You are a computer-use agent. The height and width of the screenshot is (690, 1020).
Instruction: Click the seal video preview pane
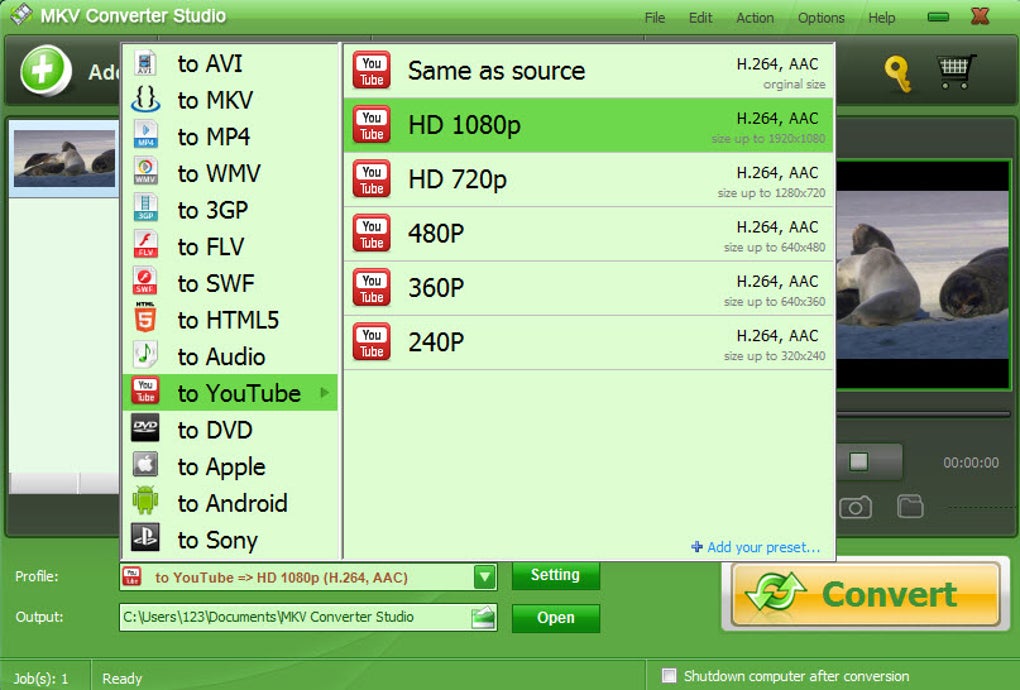(x=922, y=274)
